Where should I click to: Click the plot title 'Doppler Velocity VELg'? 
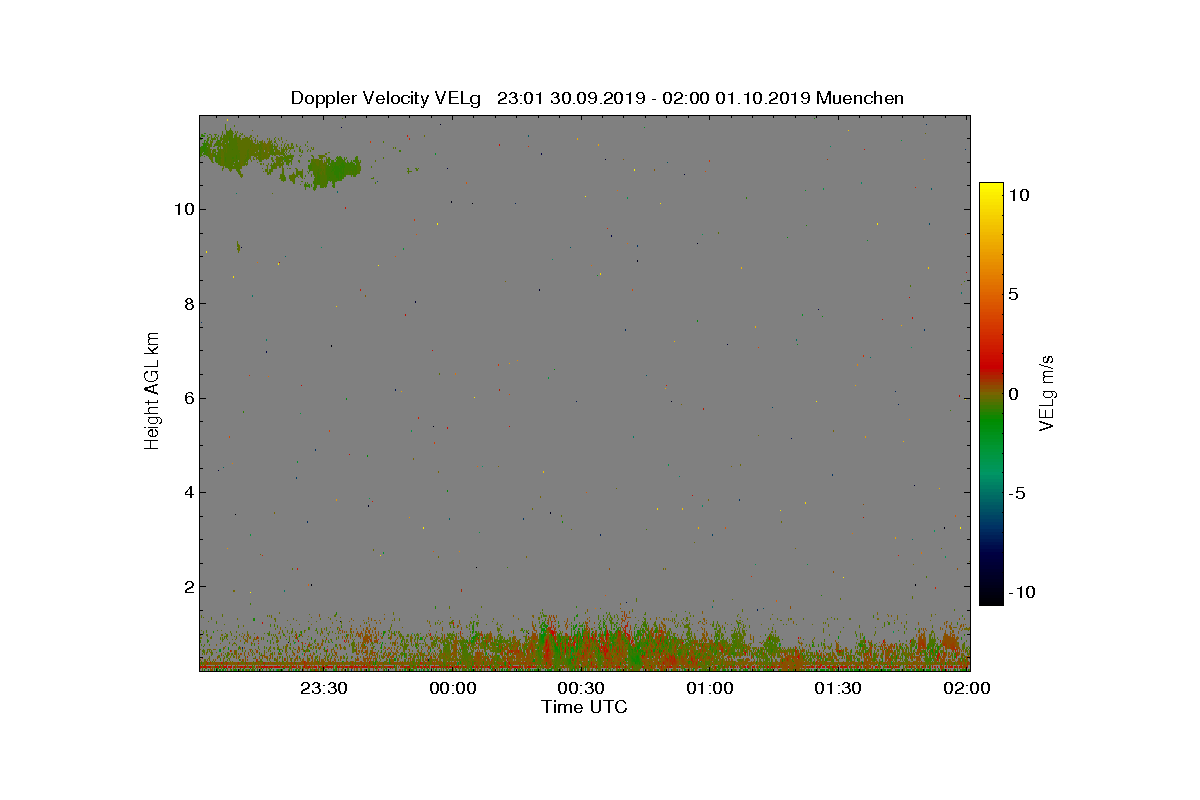point(386,98)
